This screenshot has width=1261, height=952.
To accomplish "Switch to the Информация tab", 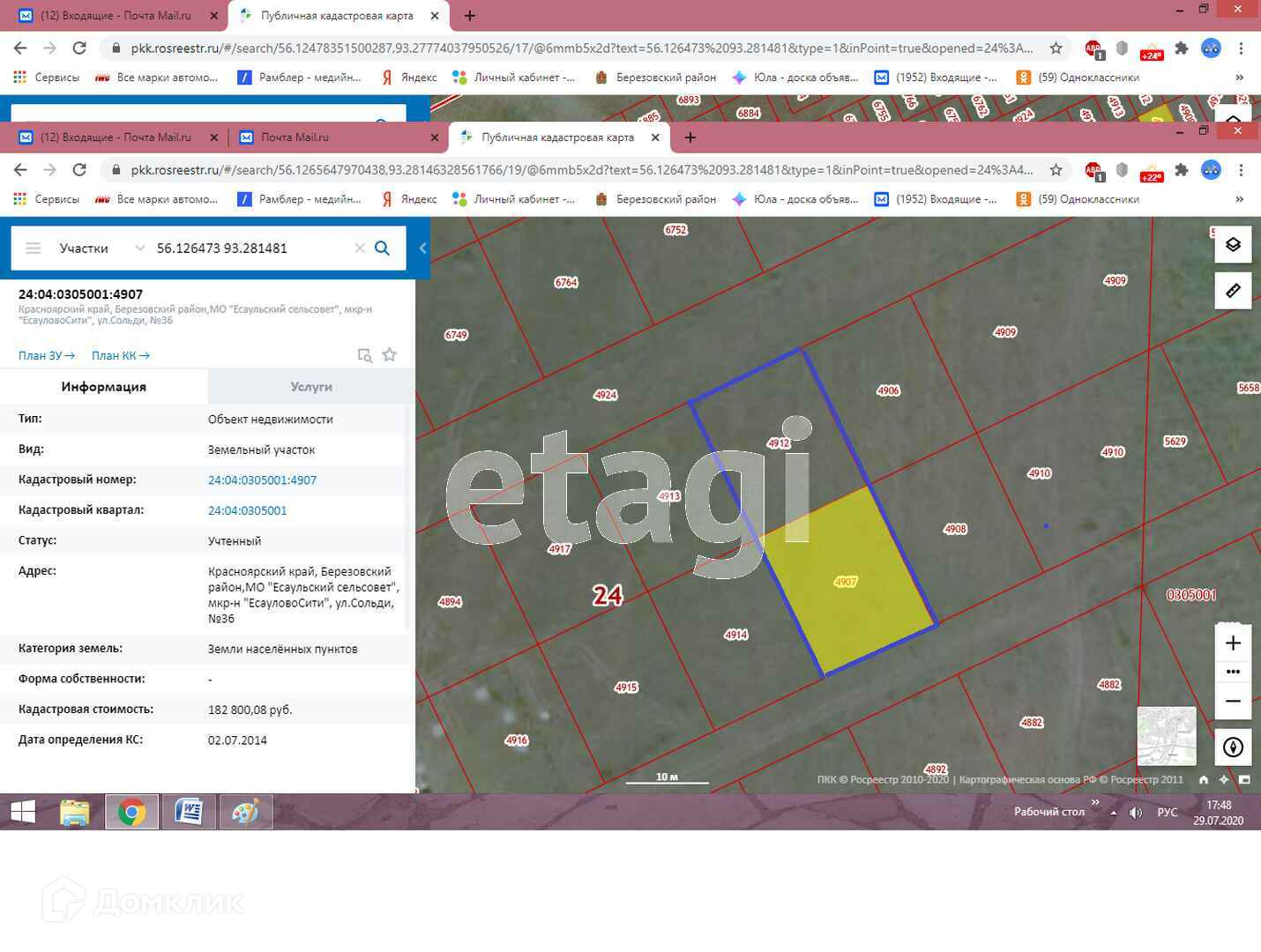I will click(104, 387).
